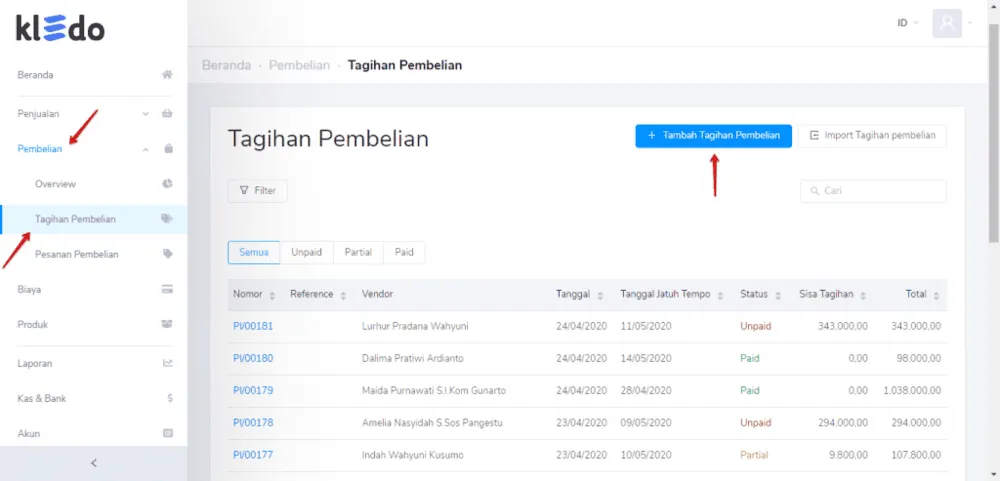Sort by Tanggal Jatuh Tempo arrows
The image size is (1000, 481).
(x=721, y=295)
